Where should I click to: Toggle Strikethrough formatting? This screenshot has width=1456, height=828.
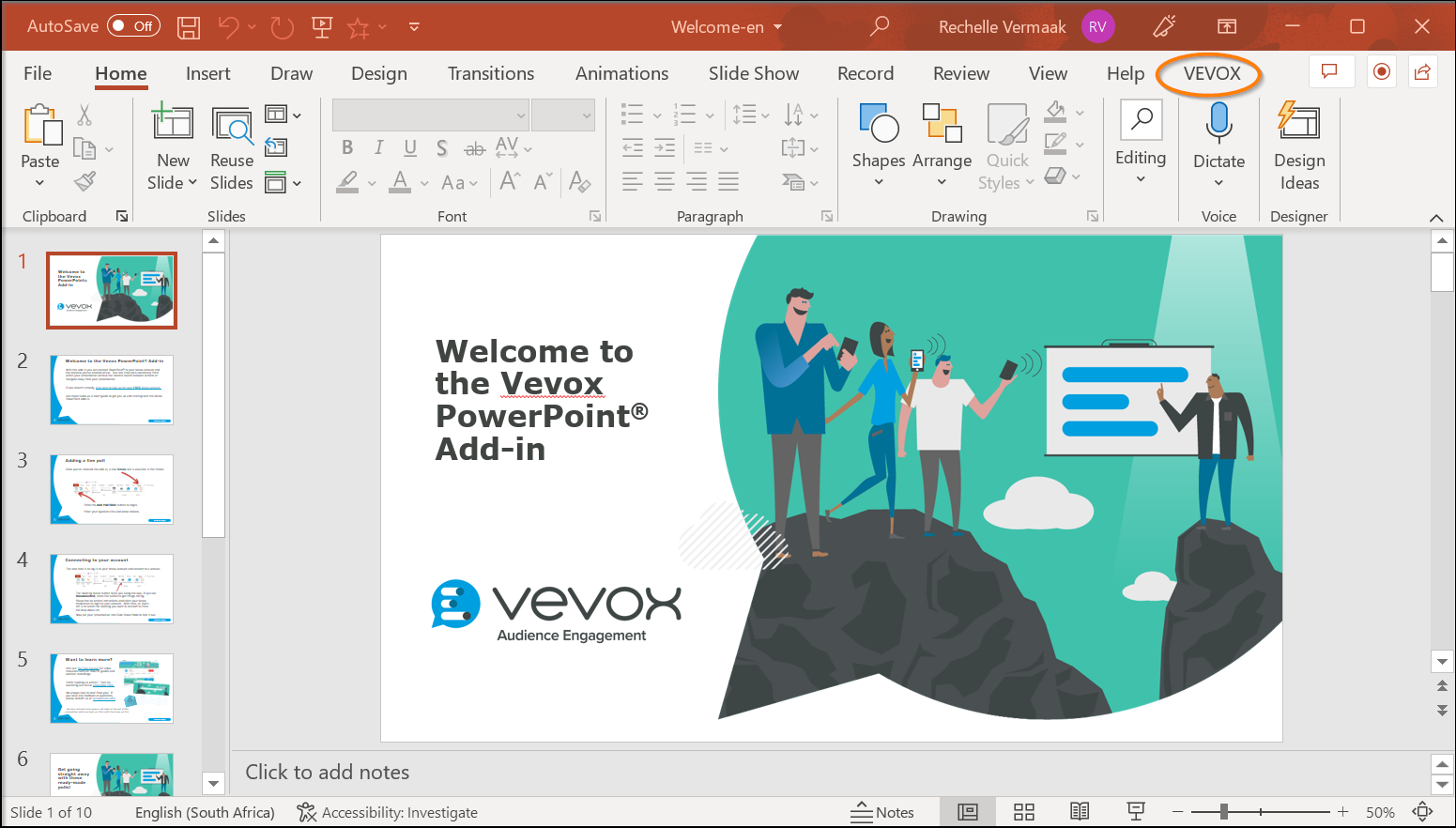click(475, 148)
